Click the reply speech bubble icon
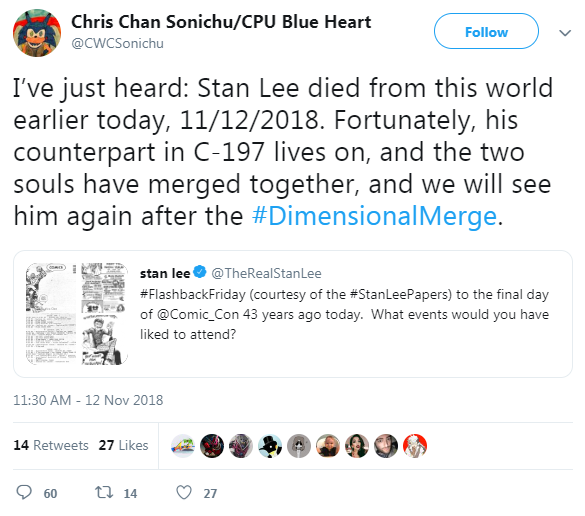The height and width of the screenshot is (516, 585). click(x=24, y=492)
